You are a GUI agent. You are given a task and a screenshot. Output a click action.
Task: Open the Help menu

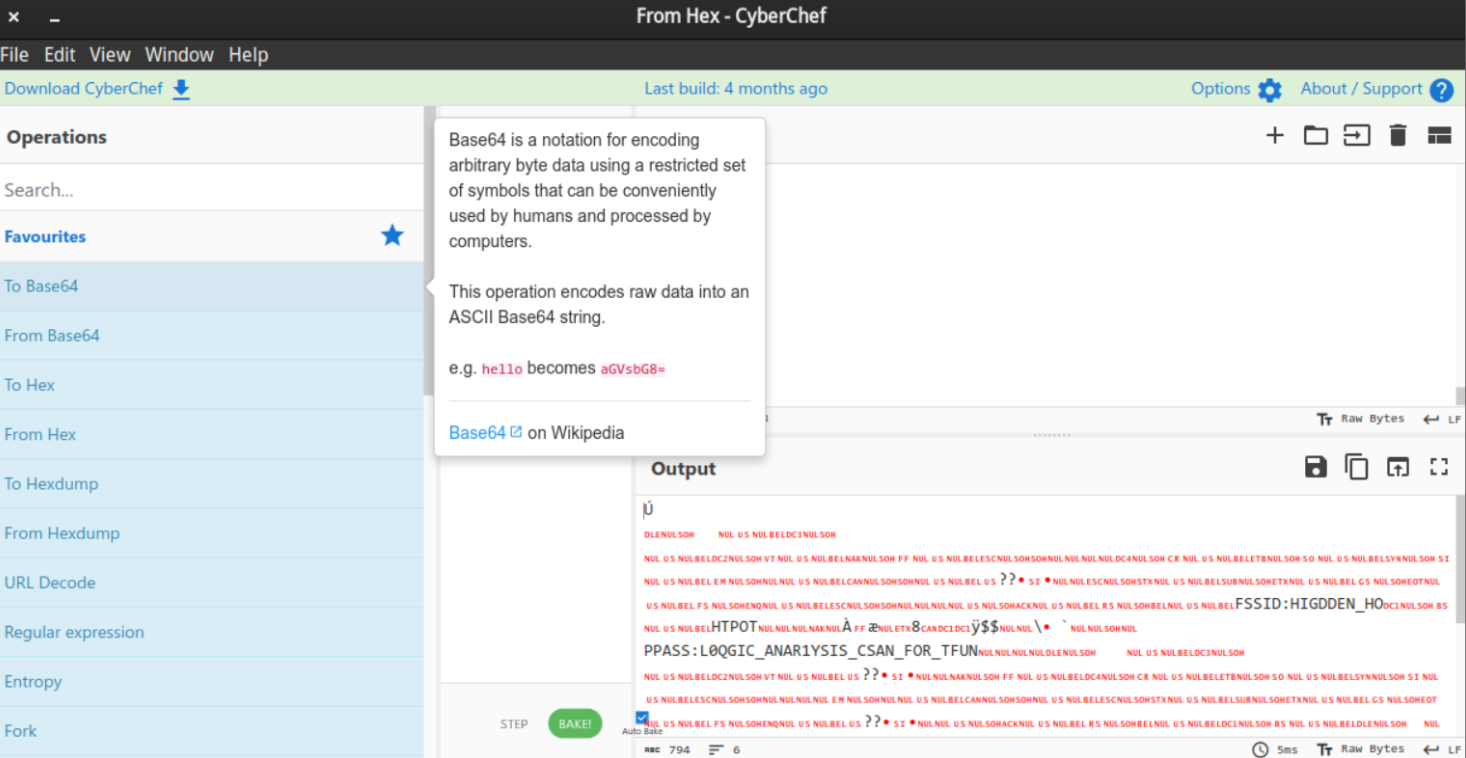click(x=248, y=55)
